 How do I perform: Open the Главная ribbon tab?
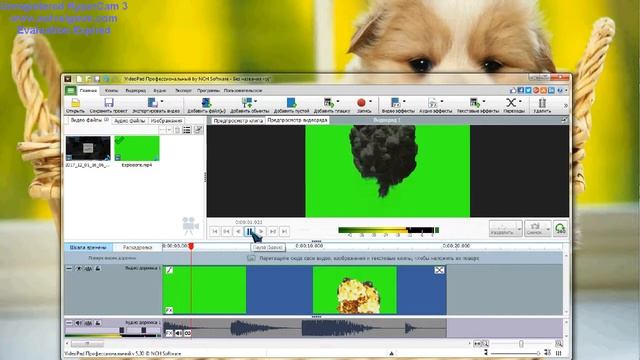pos(88,91)
